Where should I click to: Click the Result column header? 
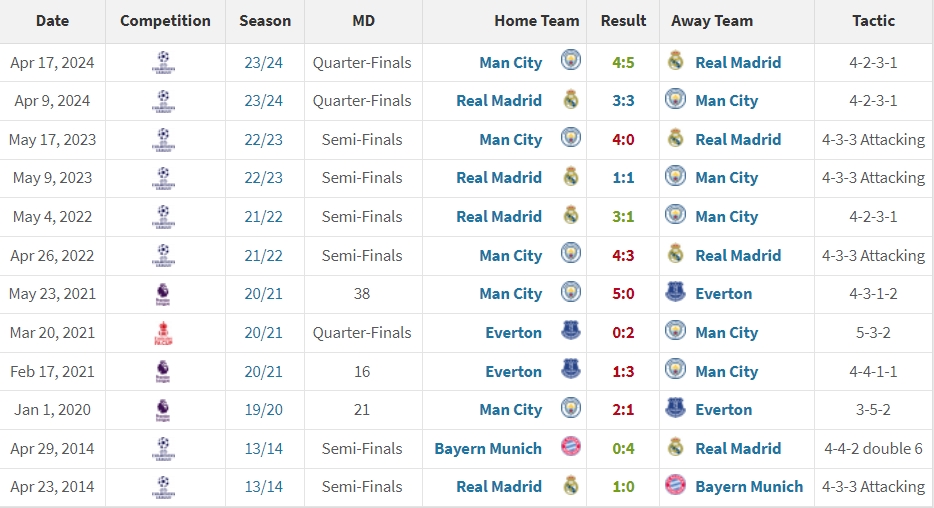(623, 20)
